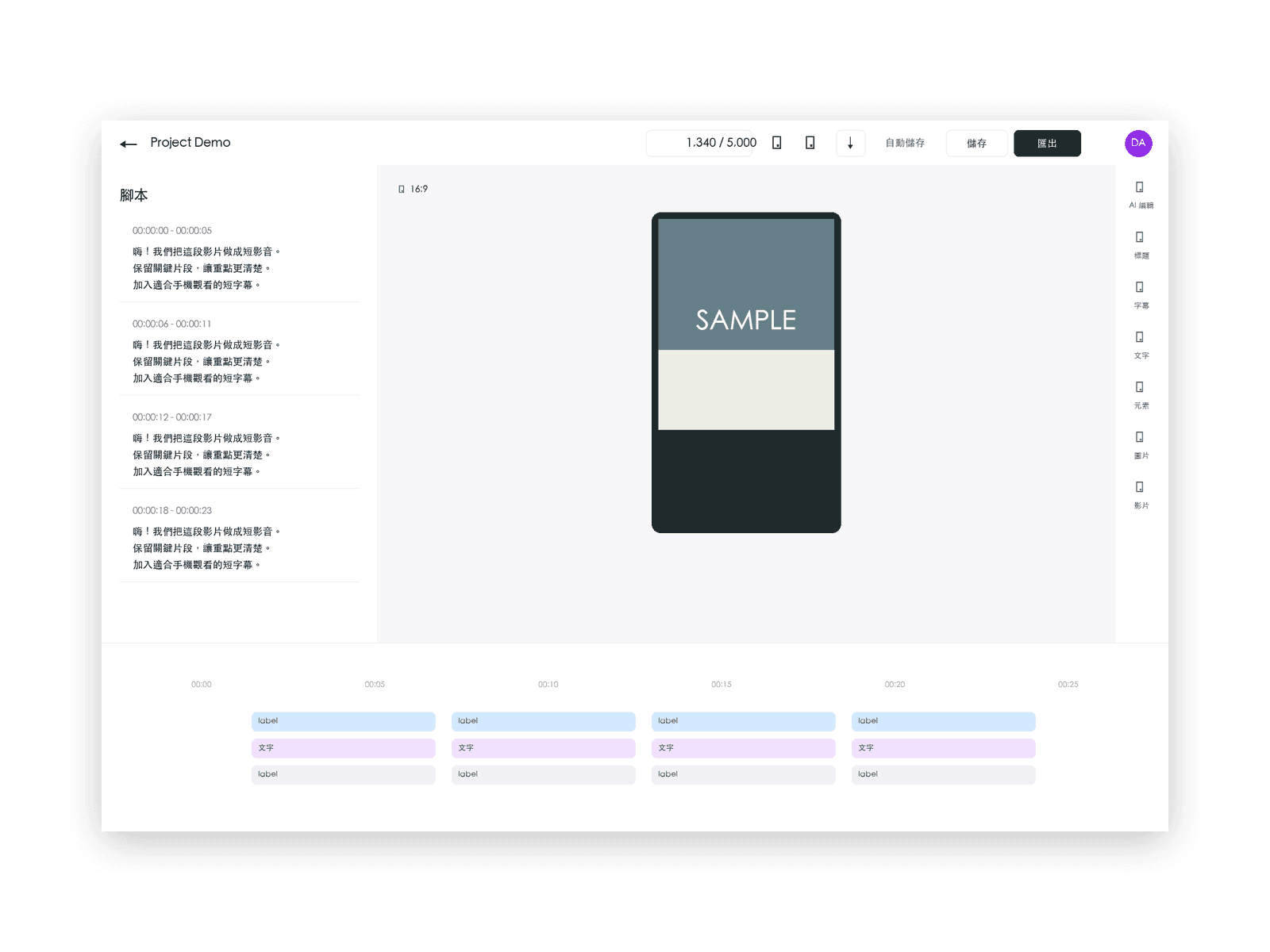Image resolution: width=1270 pixels, height=952 pixels.
Task: Select the SAMPLE video preview
Action: (746, 373)
